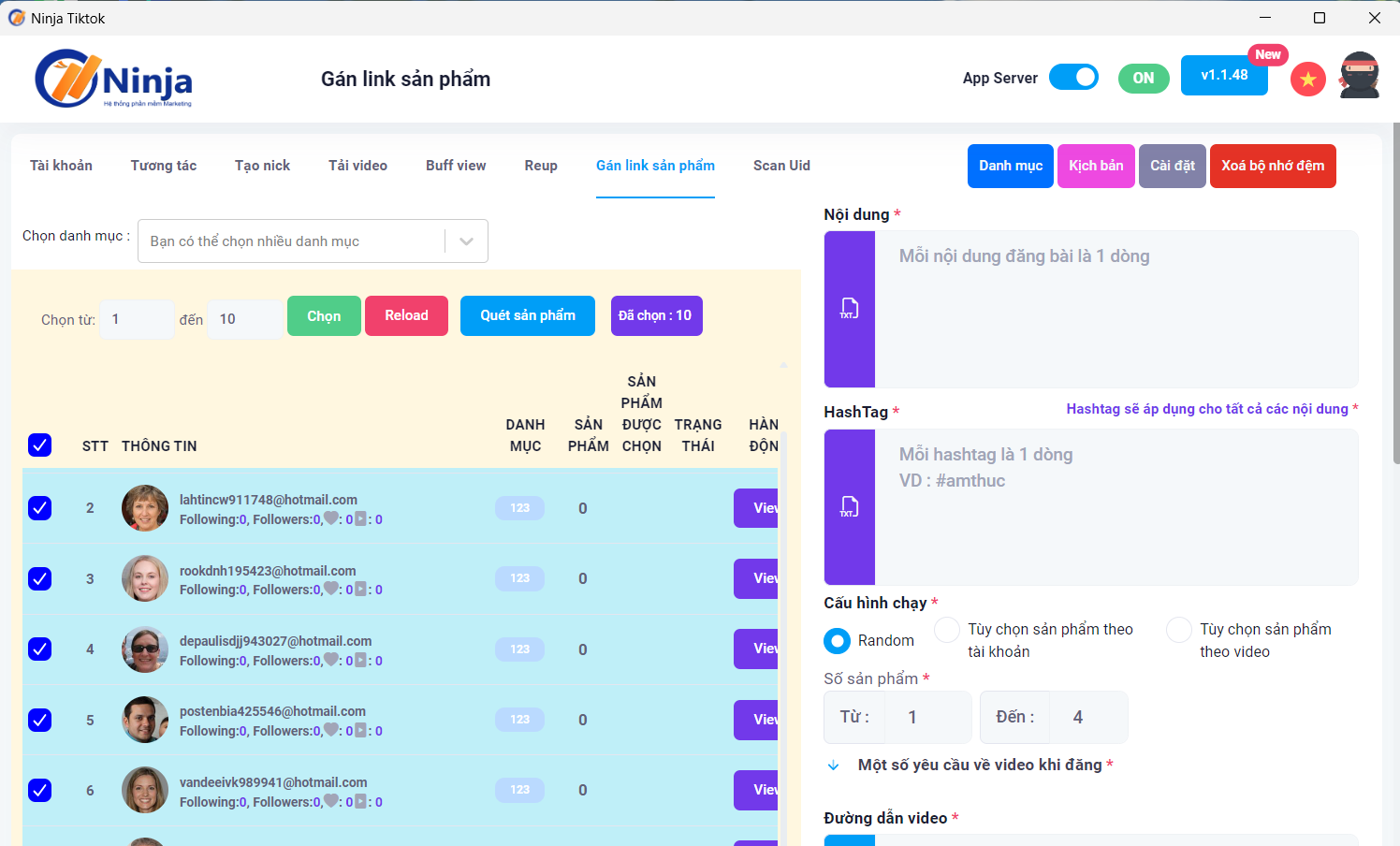
Task: Uncheck the checkbox for postenbia425546 row
Action: [x=40, y=720]
